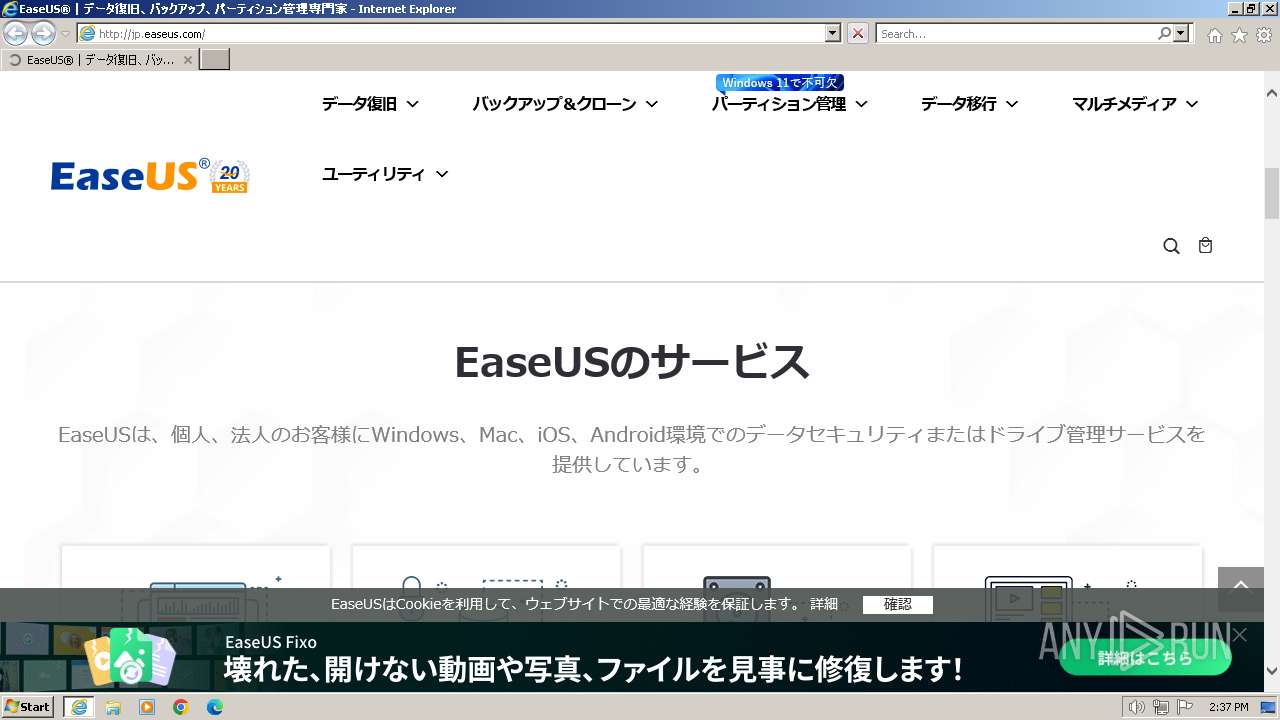Launch Google Chrome from taskbar
1280x720 pixels.
181,707
